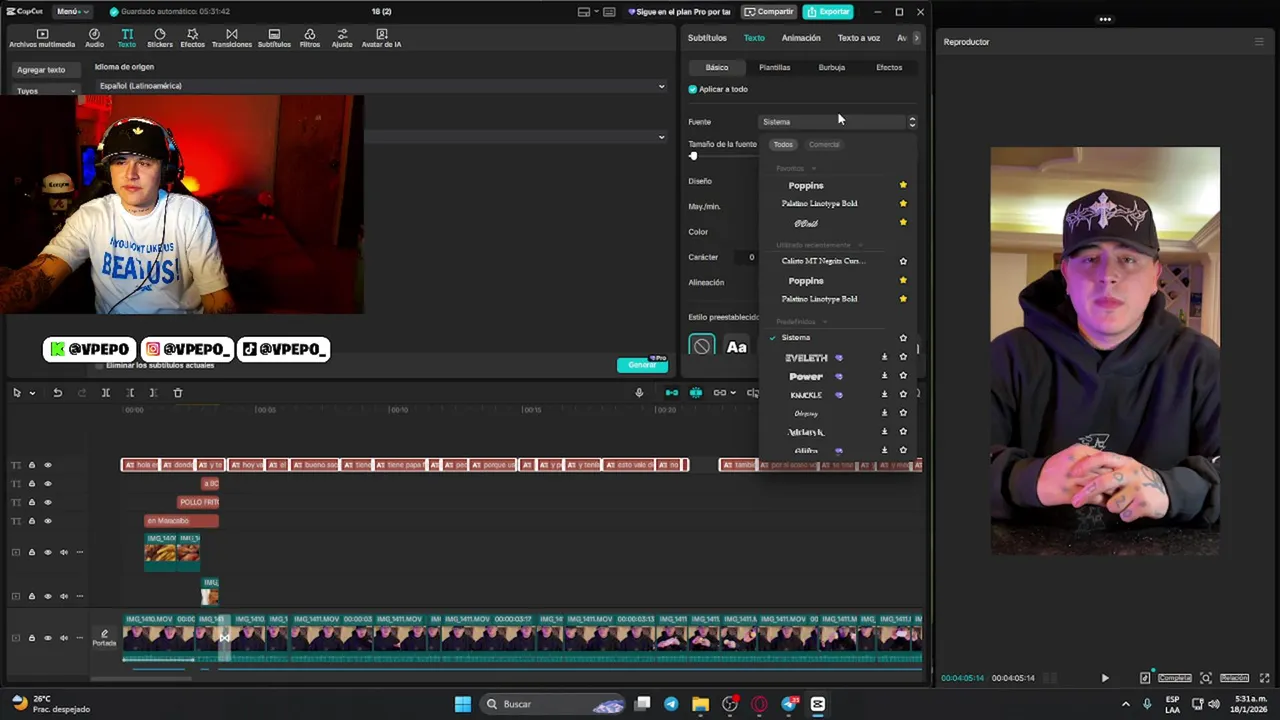Open the zoom-fit icon in player controls
This screenshot has width=1280, height=720.
1206,678
